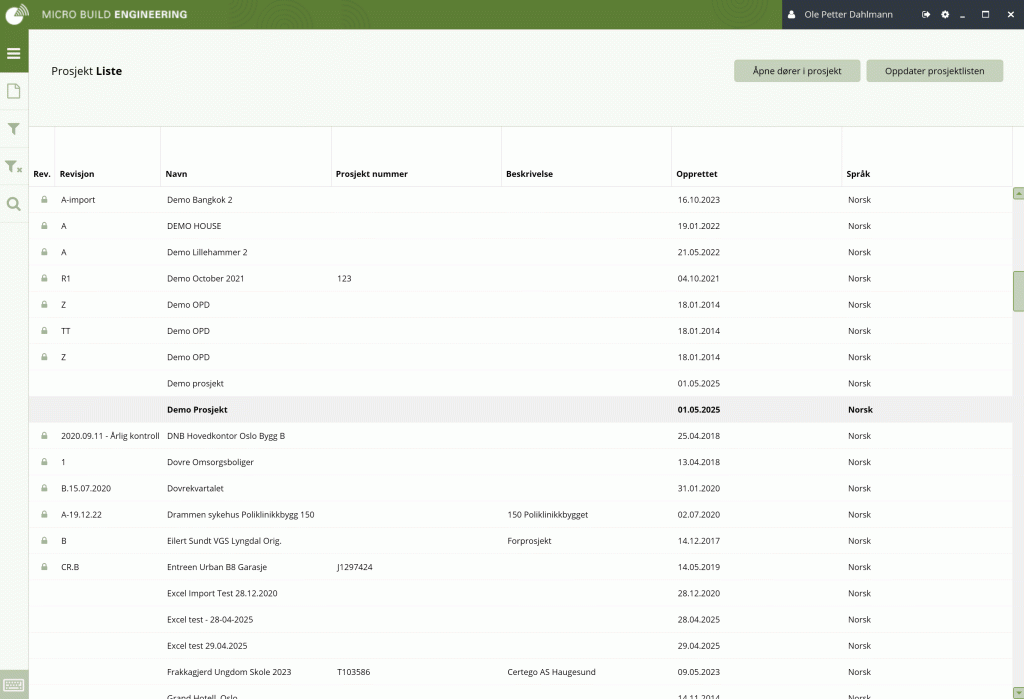Click revision 2020.09.11 - Årlig kontroll
This screenshot has width=1024, height=699.
click(110, 436)
